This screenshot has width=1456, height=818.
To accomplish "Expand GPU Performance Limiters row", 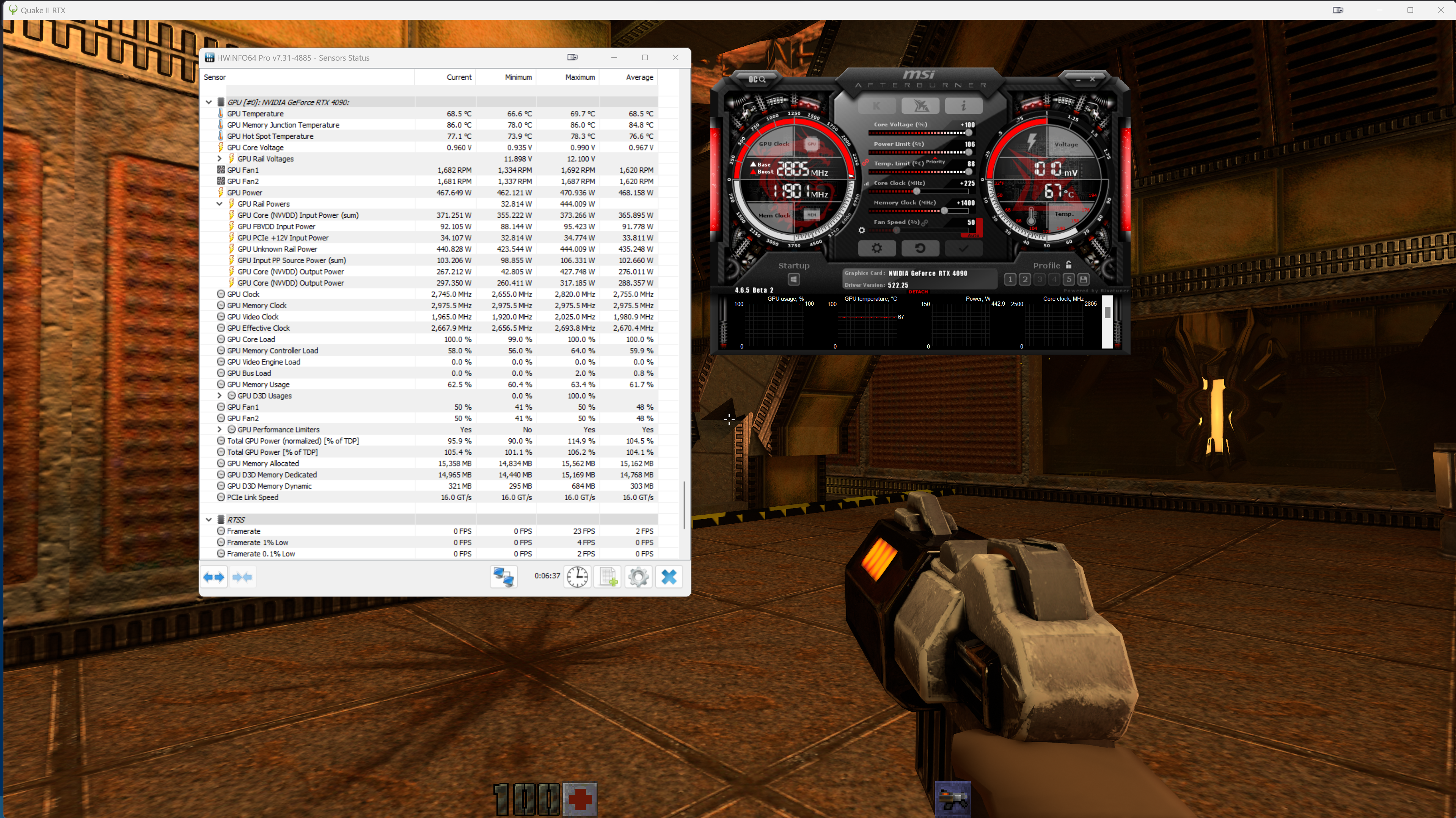I will point(220,430).
